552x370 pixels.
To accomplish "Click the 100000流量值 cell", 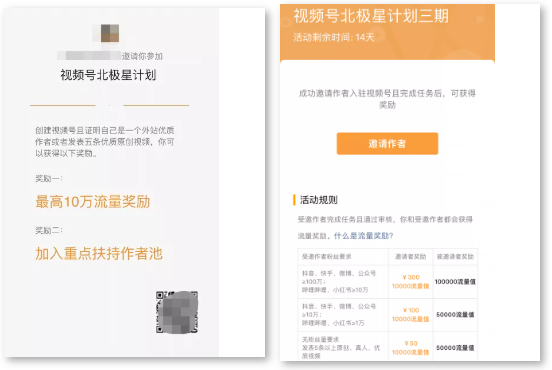I will point(455,282).
